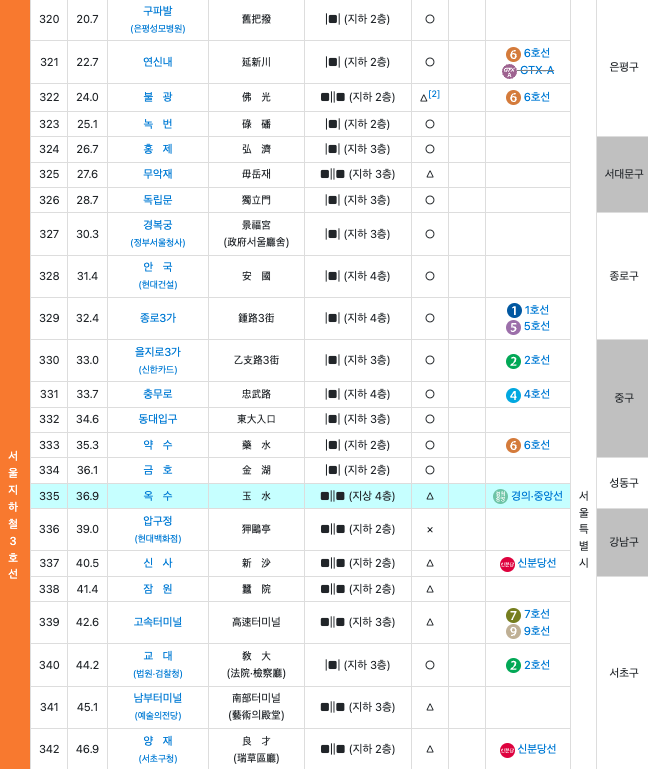Select the 서초구 district cell
The width and height of the screenshot is (648, 769).
point(623,673)
